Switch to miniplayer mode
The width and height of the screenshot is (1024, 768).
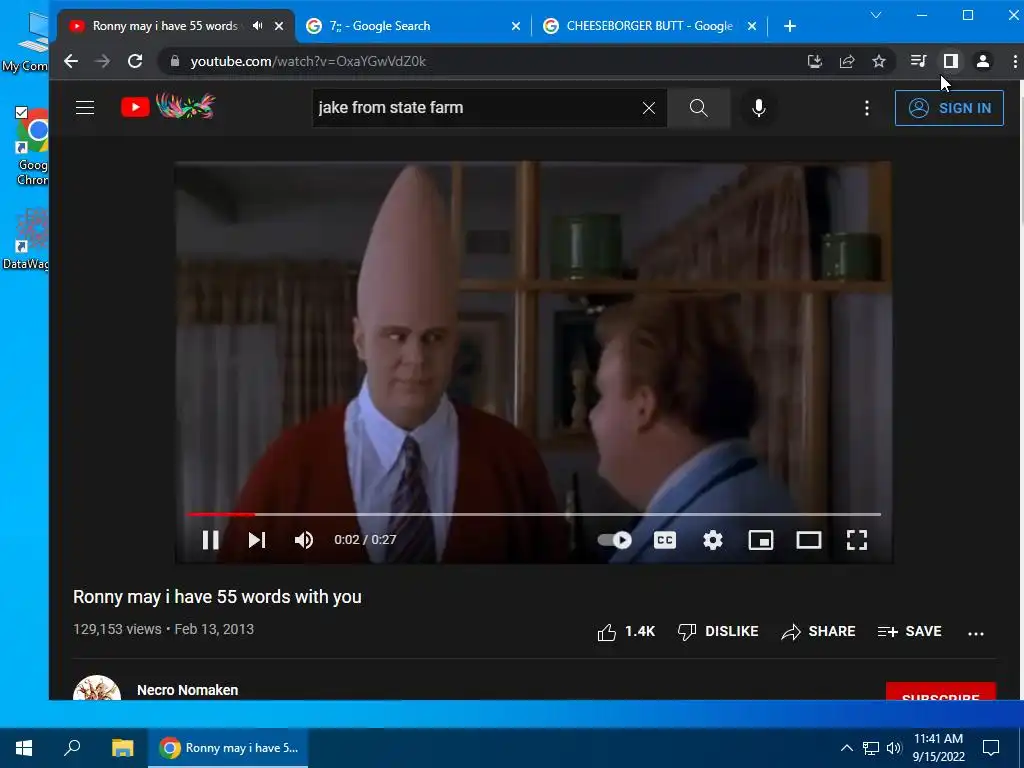761,540
